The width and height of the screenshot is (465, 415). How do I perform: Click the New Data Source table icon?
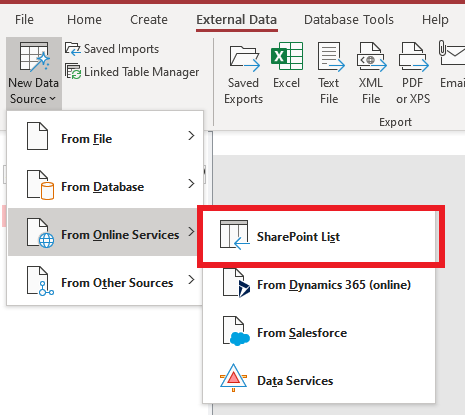coord(34,57)
